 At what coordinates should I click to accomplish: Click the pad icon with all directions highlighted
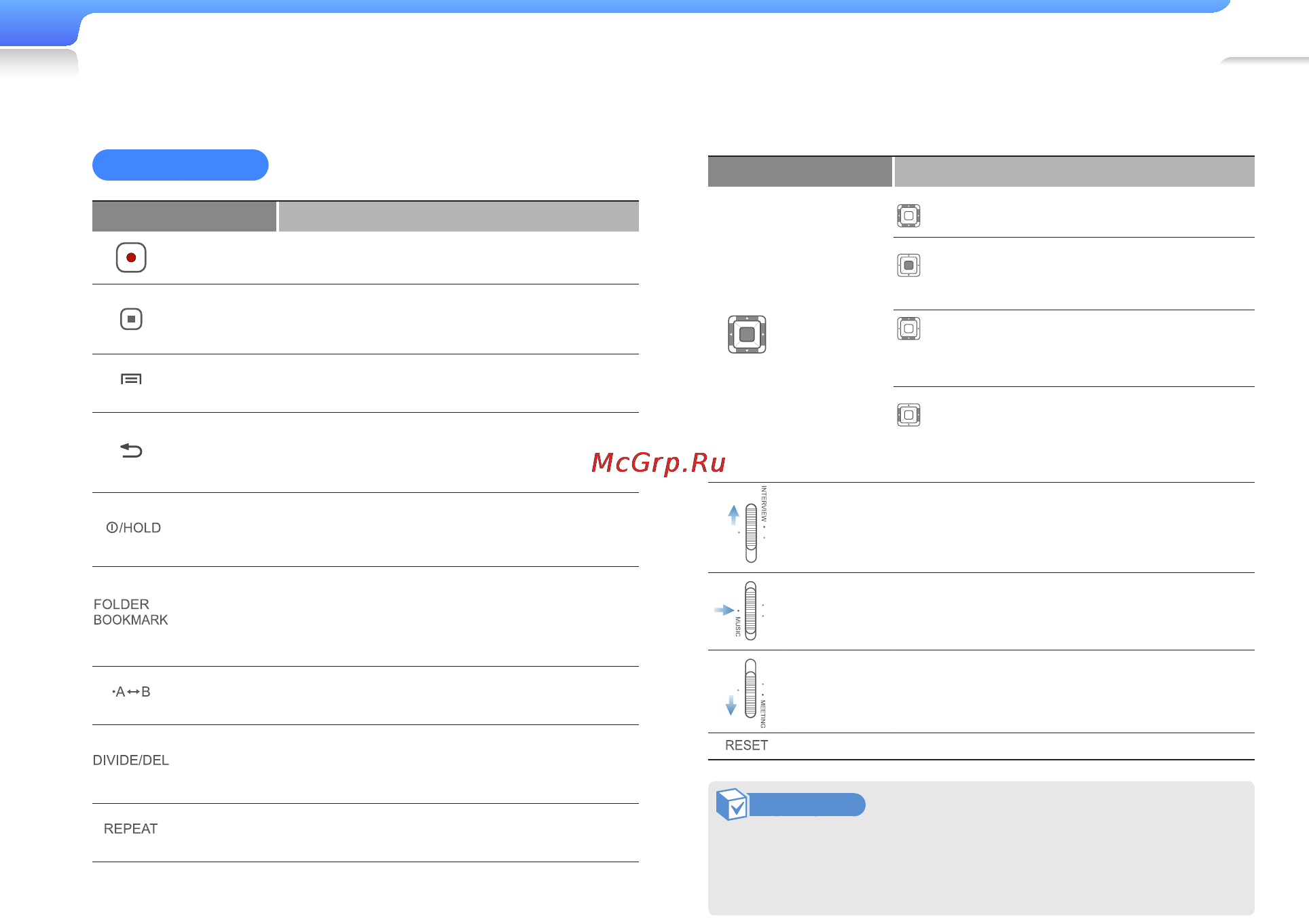pos(908,216)
